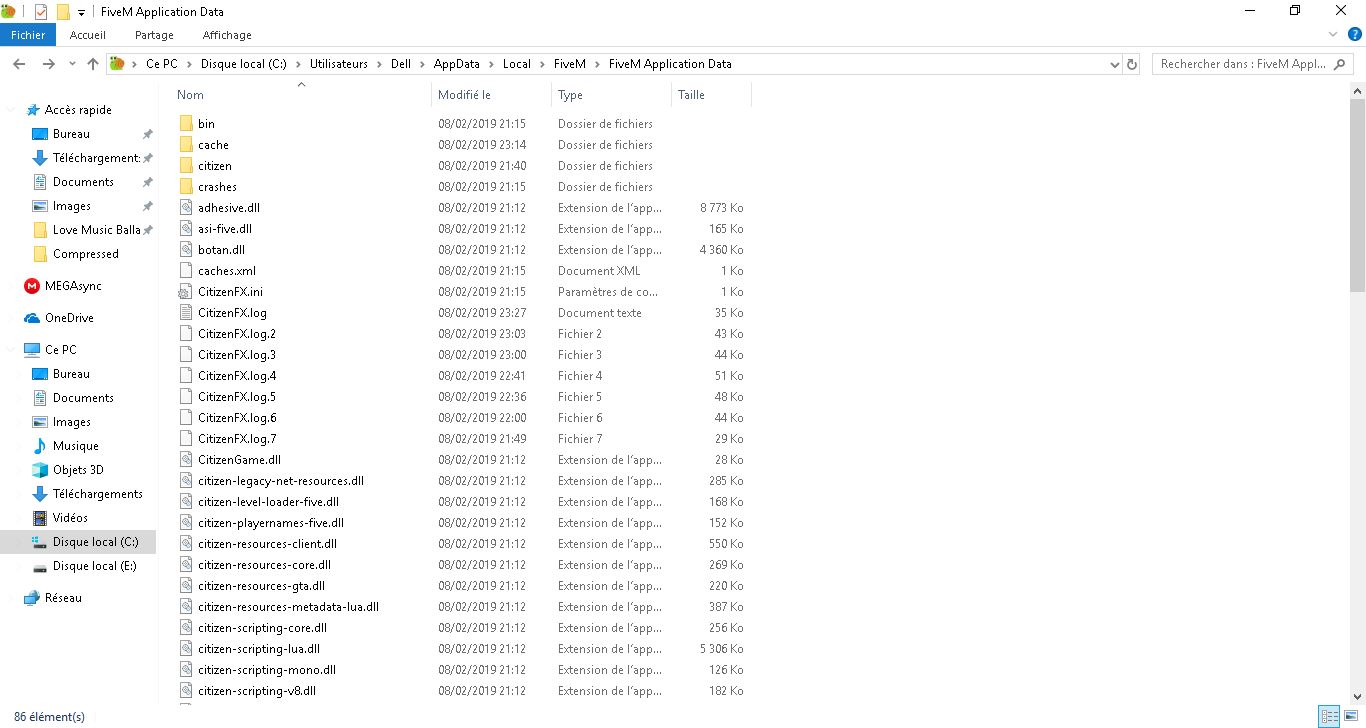The image size is (1366, 728).
Task: Navigate to Utilisateurs in the address bar
Action: [x=339, y=64]
